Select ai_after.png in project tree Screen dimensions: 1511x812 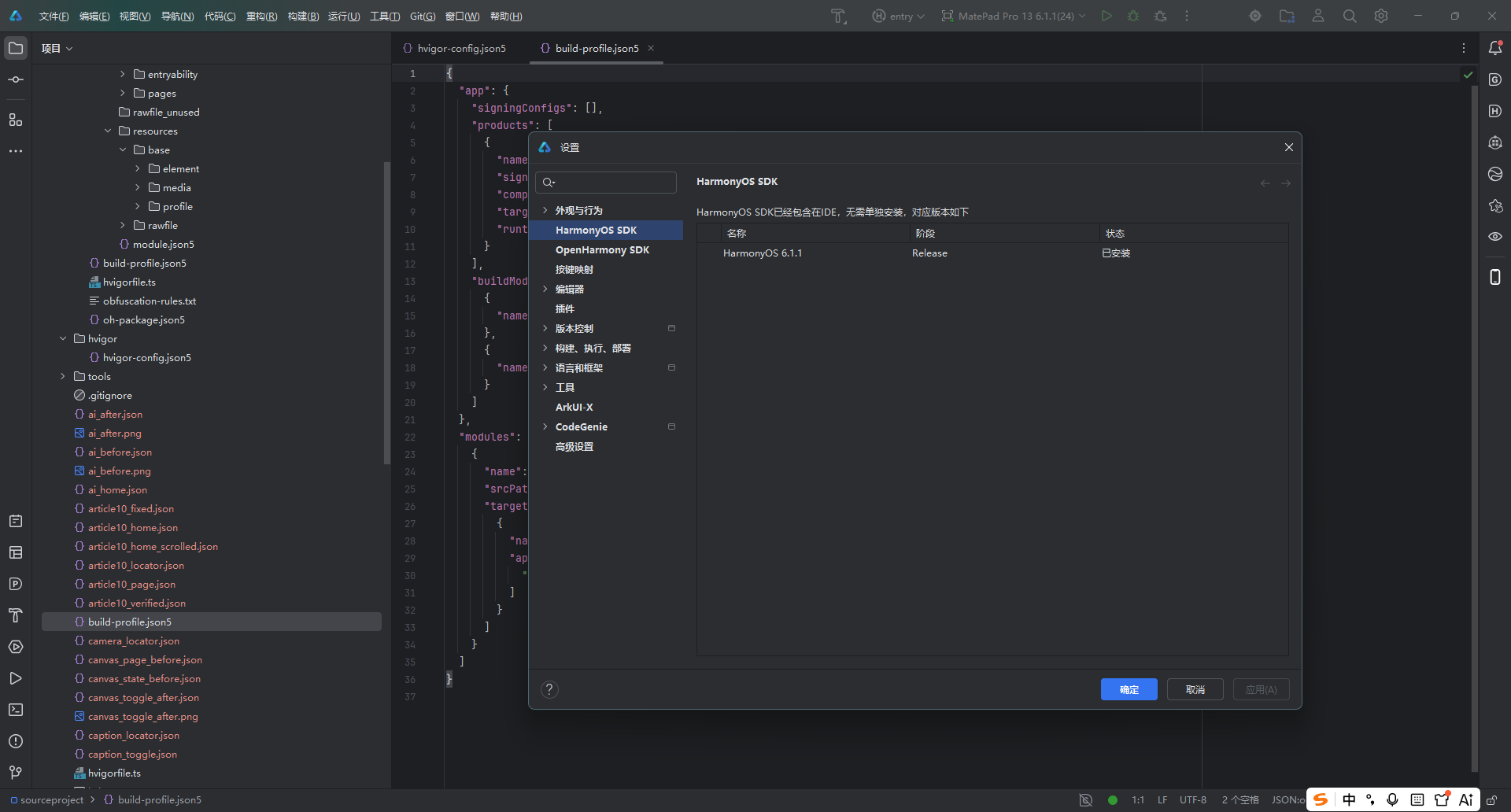click(115, 433)
